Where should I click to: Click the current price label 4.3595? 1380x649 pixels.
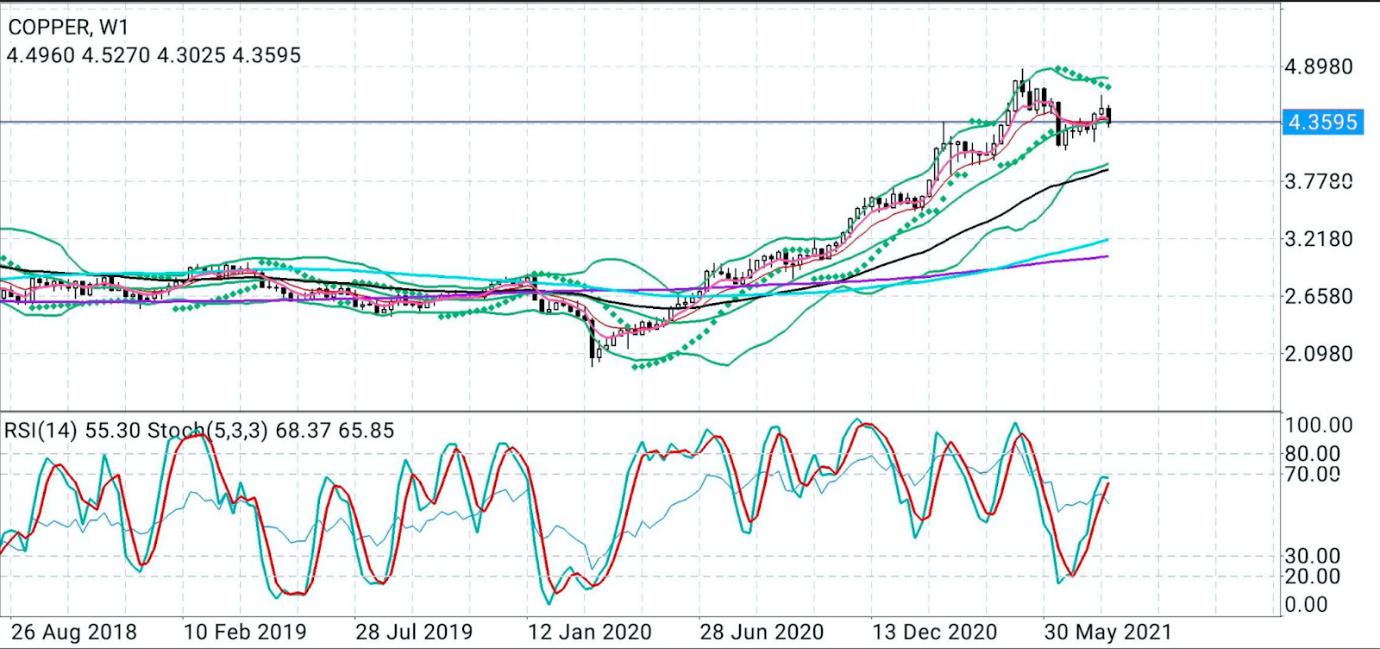1322,122
